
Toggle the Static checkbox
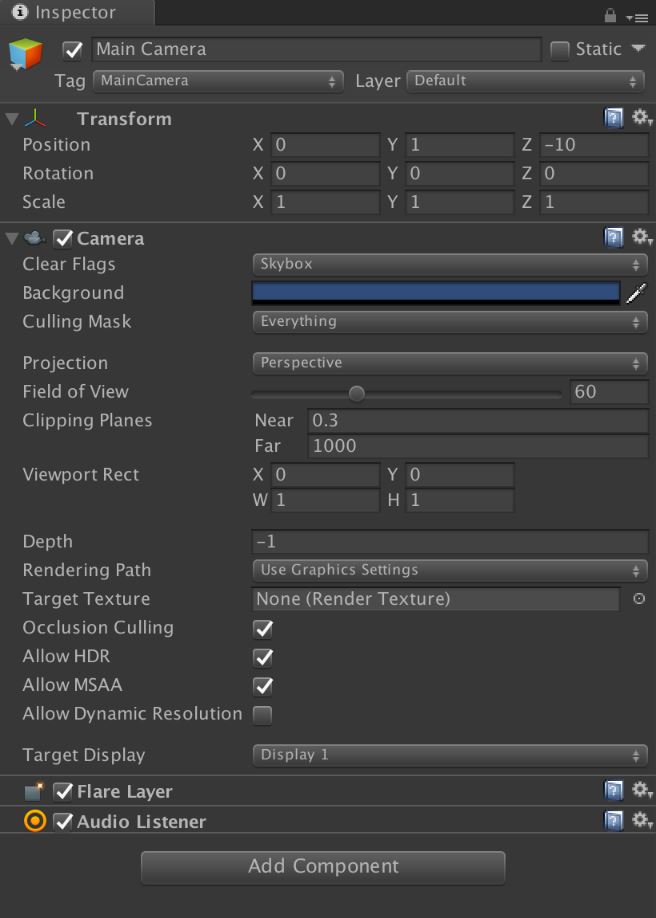[x=560, y=50]
